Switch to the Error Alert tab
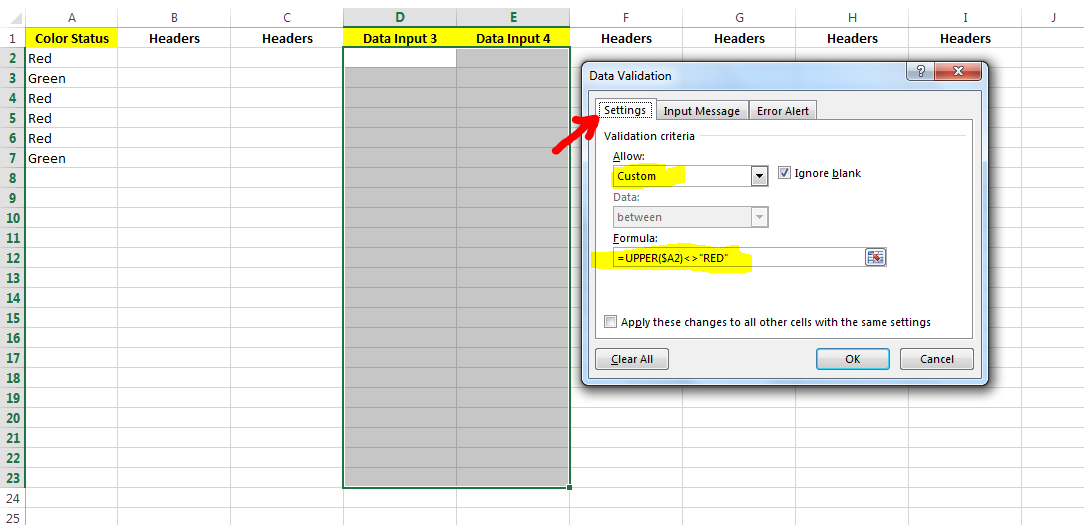This screenshot has width=1084, height=525. pos(783,111)
